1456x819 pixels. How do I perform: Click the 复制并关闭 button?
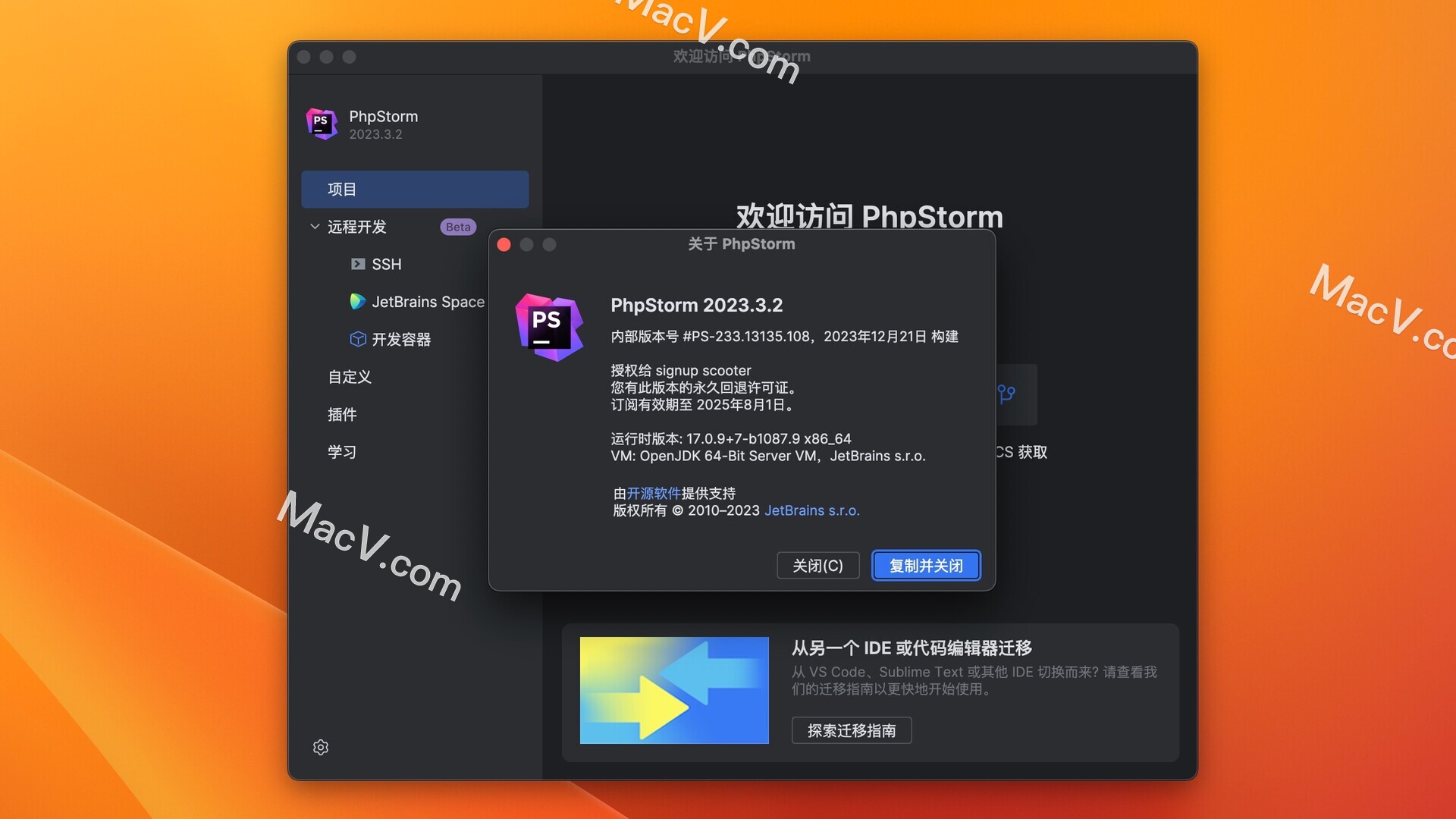point(925,565)
